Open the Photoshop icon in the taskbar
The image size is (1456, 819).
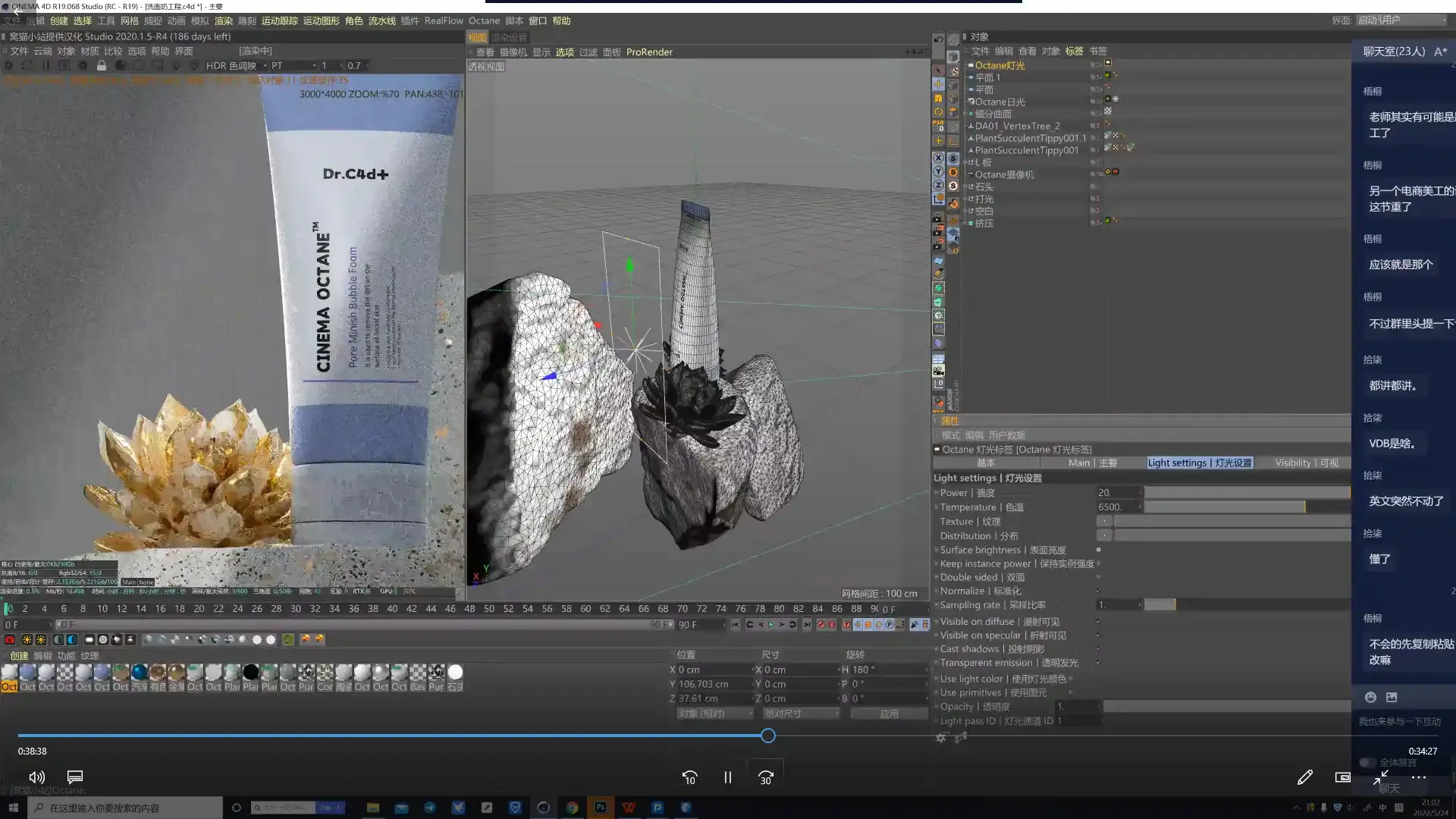(x=601, y=808)
